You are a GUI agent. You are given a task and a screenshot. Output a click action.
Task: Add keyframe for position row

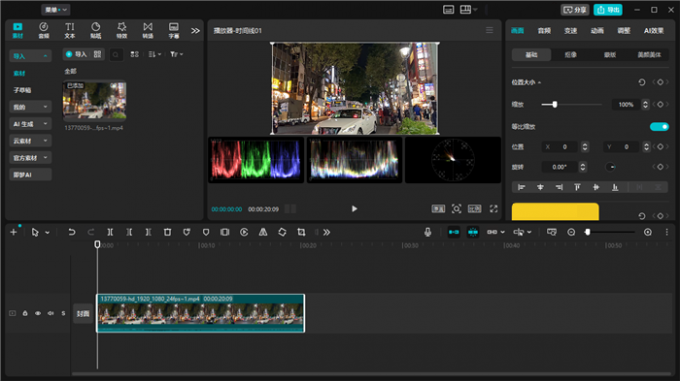pyautogui.click(x=660, y=147)
